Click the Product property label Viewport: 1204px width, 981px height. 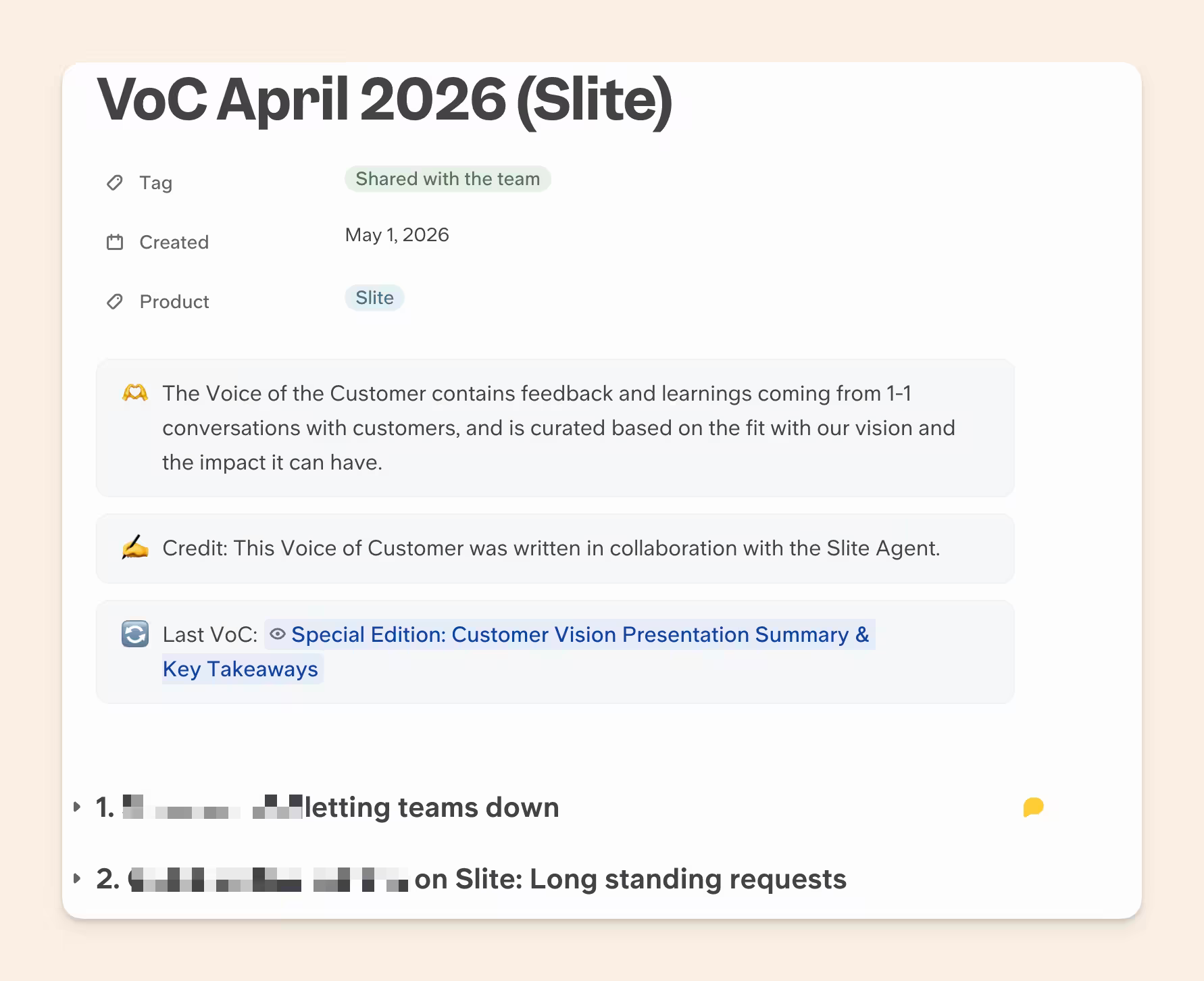tap(174, 301)
